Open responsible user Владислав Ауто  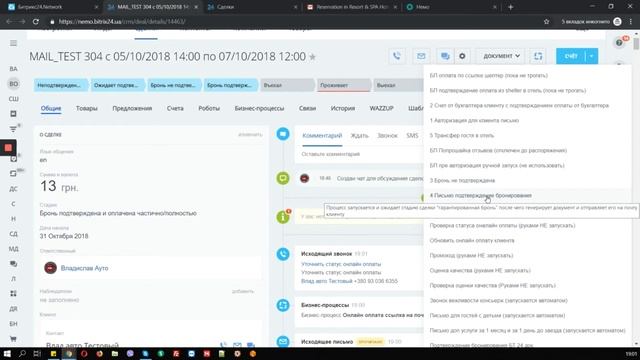tap(84, 268)
